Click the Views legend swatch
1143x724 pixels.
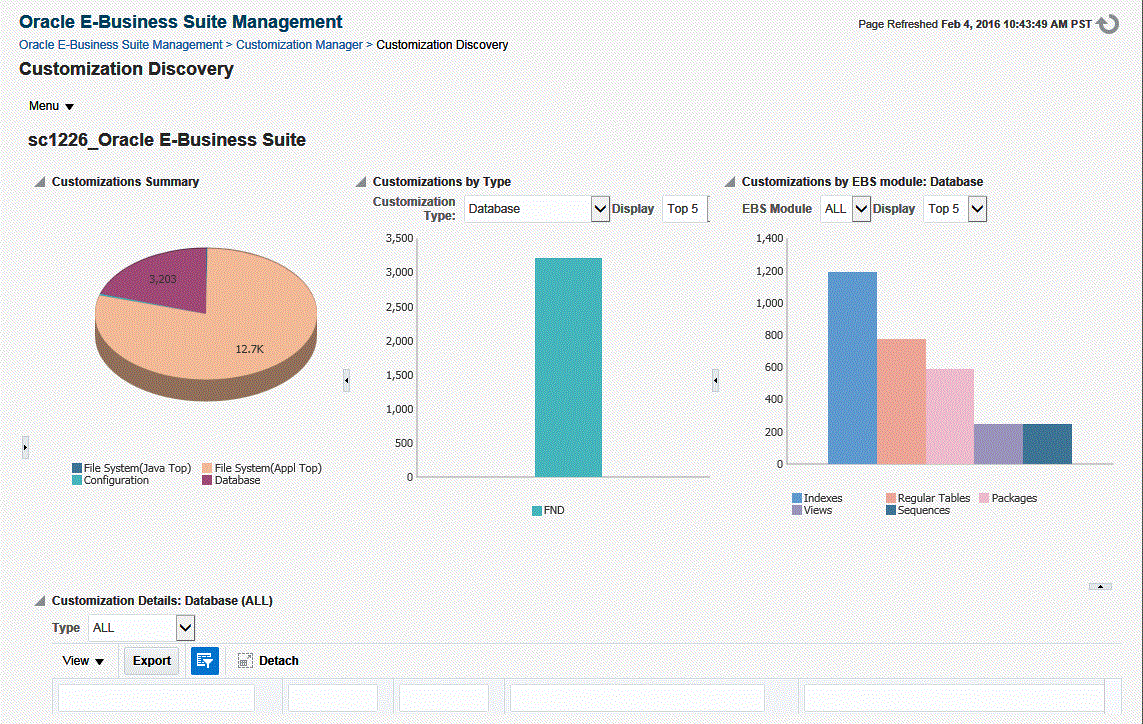797,510
